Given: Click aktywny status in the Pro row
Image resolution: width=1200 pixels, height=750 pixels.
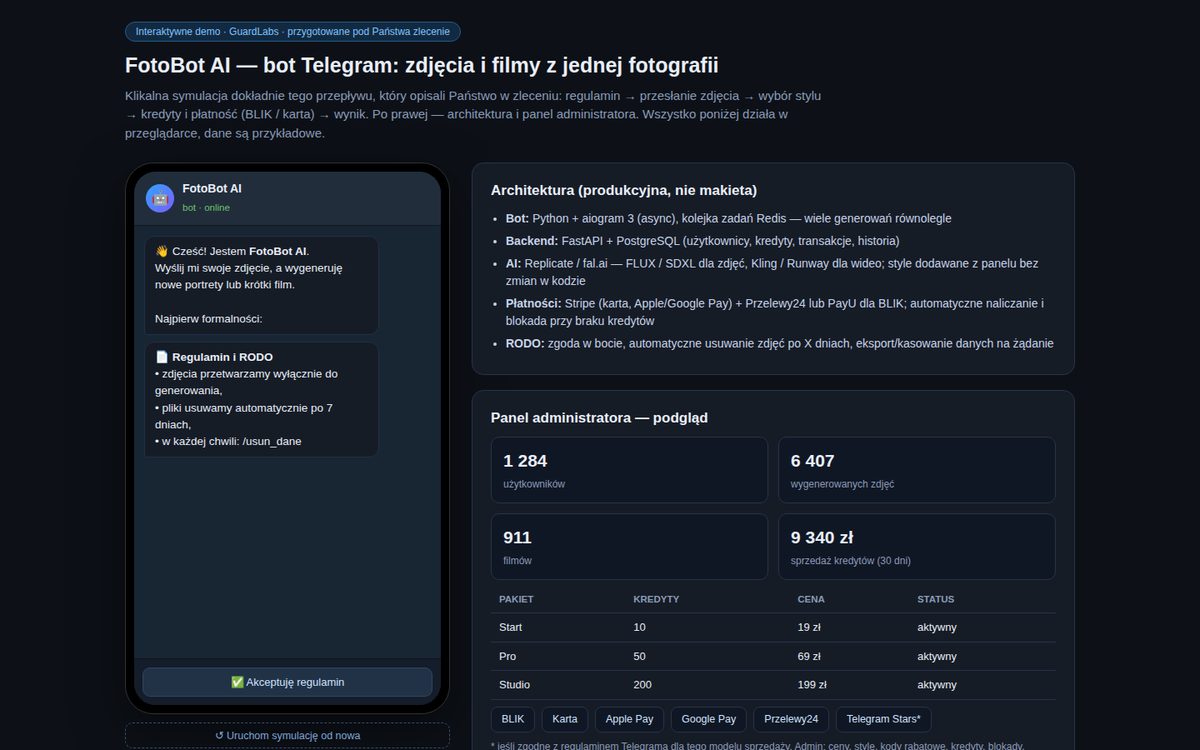Looking at the screenshot, I should pos(937,656).
